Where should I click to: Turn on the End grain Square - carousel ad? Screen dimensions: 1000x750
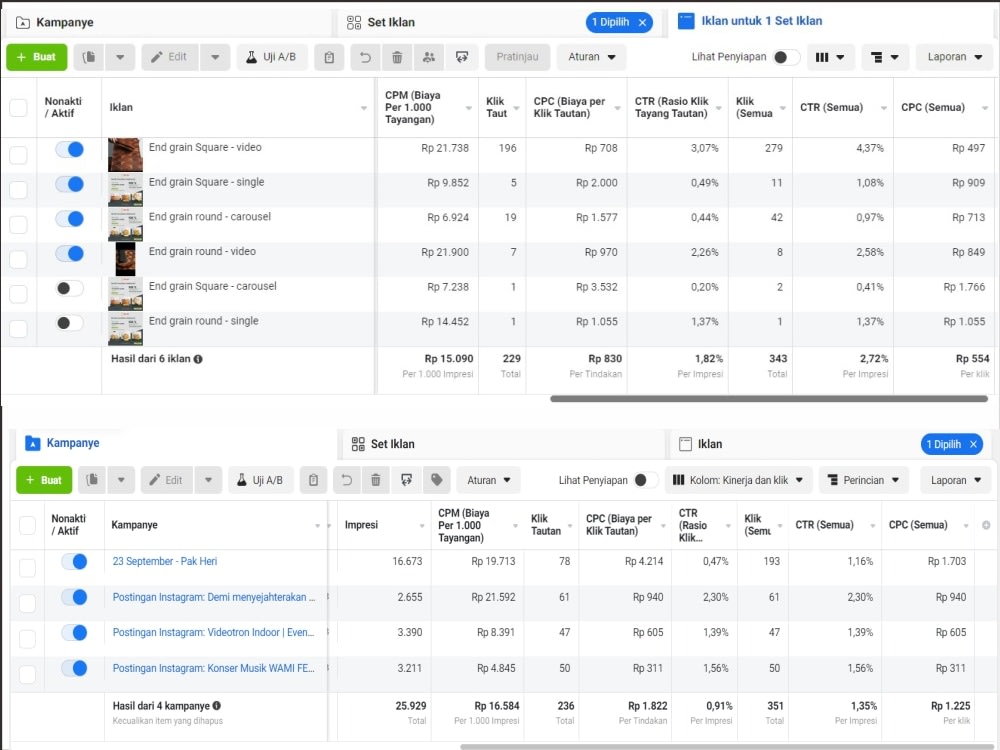pos(70,288)
